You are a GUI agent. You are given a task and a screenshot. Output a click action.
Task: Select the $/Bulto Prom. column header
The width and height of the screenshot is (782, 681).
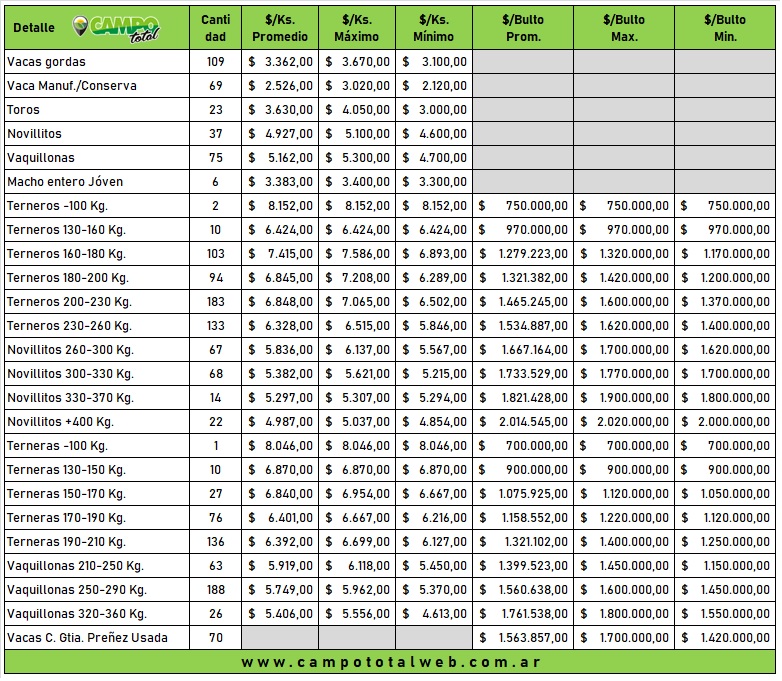(523, 28)
